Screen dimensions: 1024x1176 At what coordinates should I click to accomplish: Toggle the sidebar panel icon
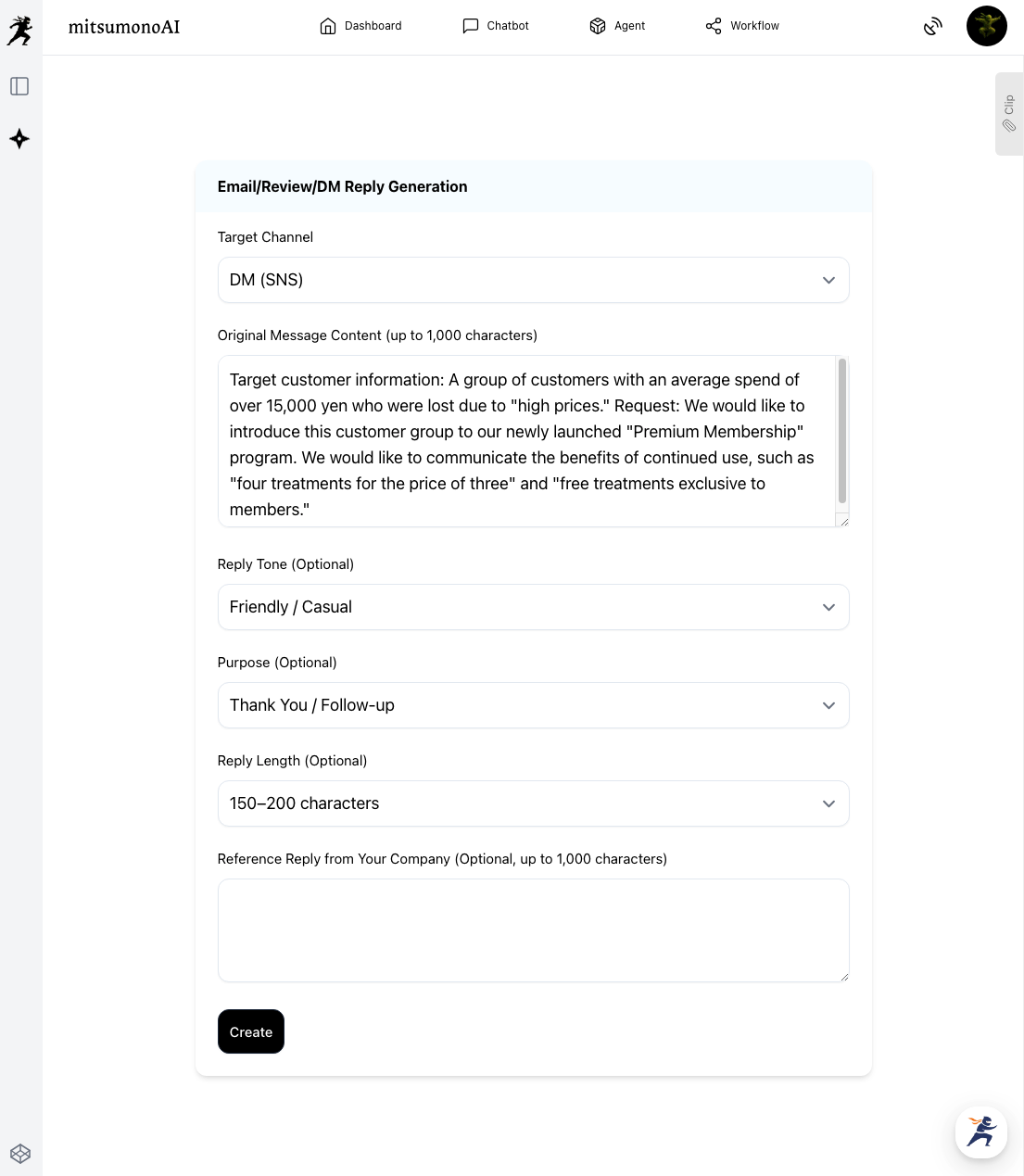(19, 86)
